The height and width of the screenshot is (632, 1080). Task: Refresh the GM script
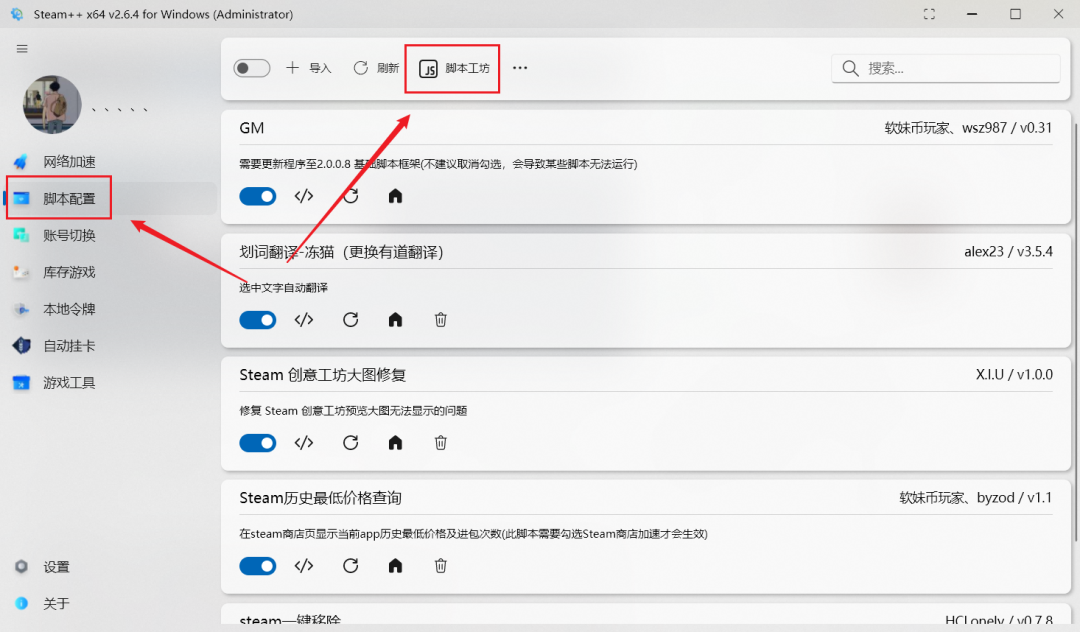(x=351, y=196)
